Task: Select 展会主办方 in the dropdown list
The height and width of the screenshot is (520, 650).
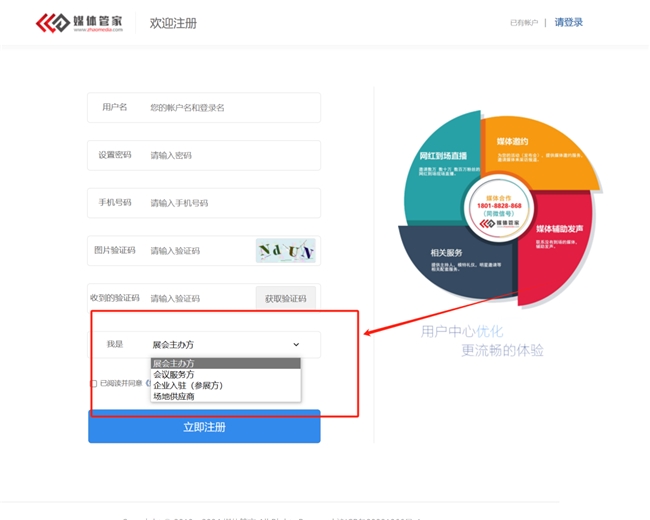Action: click(225, 363)
